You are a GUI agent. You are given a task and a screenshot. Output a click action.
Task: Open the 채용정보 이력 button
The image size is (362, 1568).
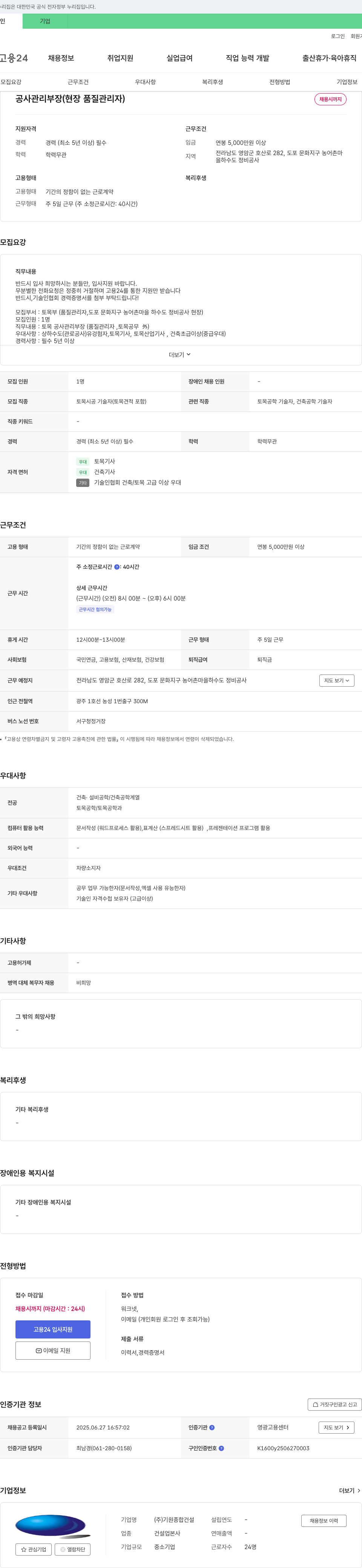(324, 1520)
